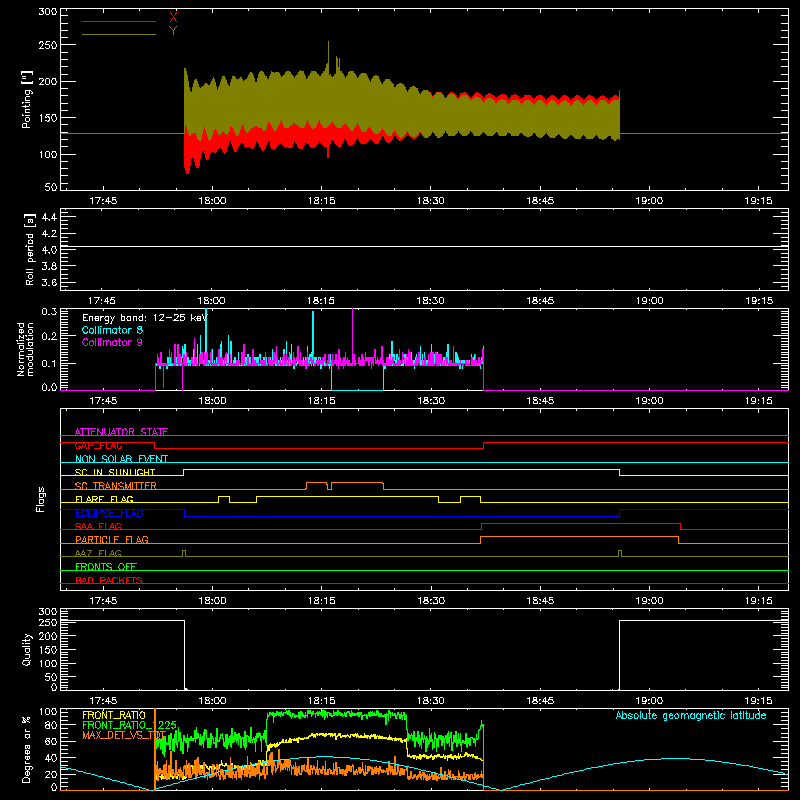Click the 18:45 label under modulation plot
Screen dimensions: 800x800
(x=540, y=401)
